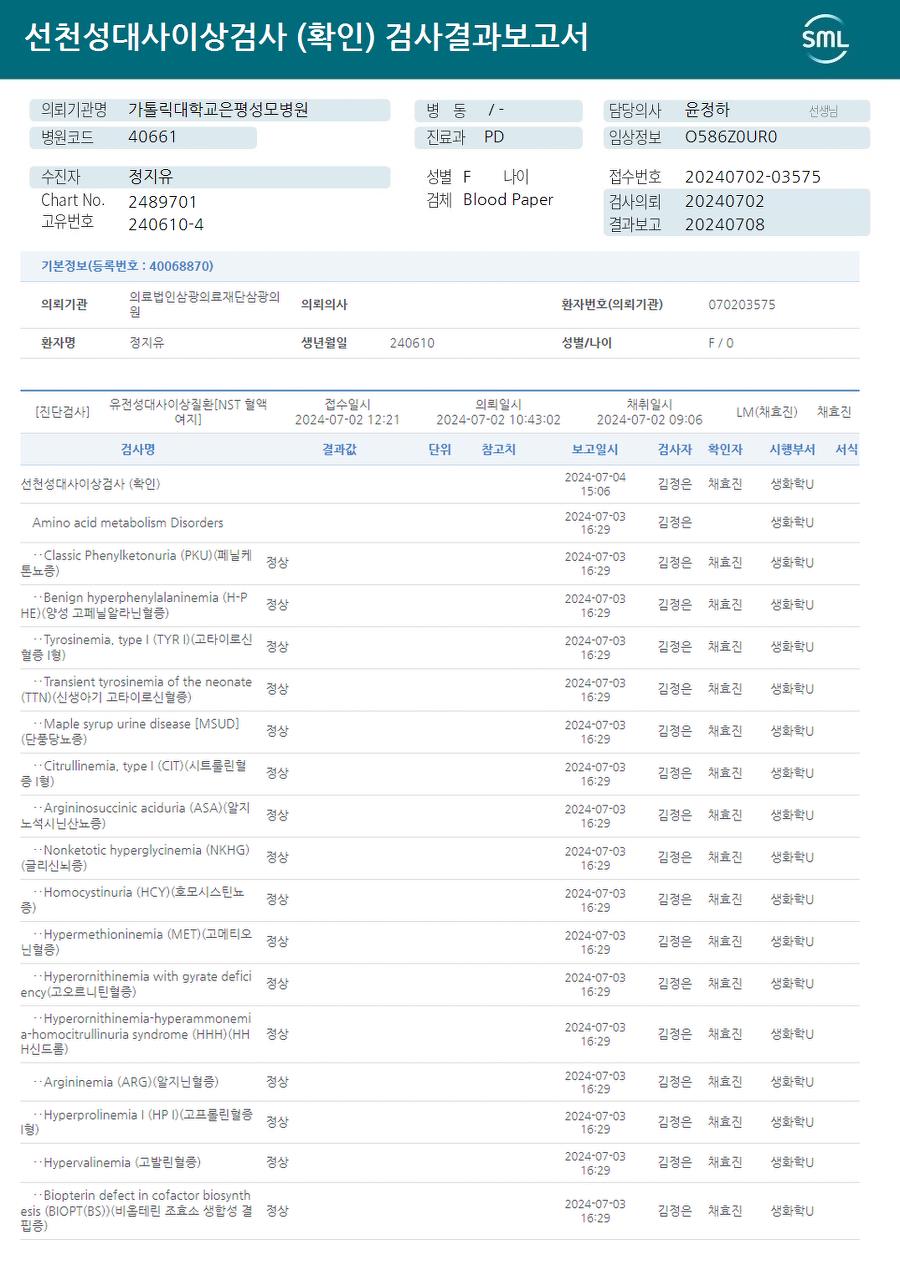
Task: Select the Argininemia (ARG) test entry
Action: coord(439,1082)
